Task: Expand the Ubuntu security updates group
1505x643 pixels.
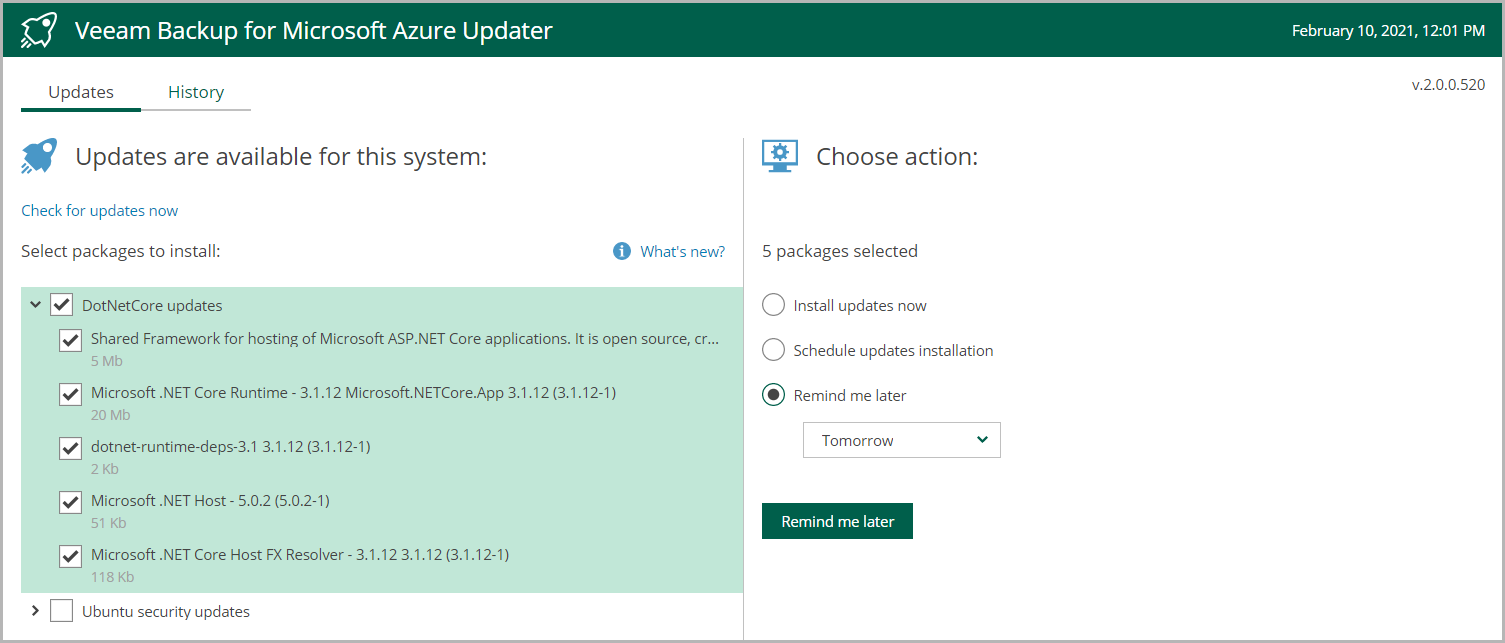Action: (36, 611)
